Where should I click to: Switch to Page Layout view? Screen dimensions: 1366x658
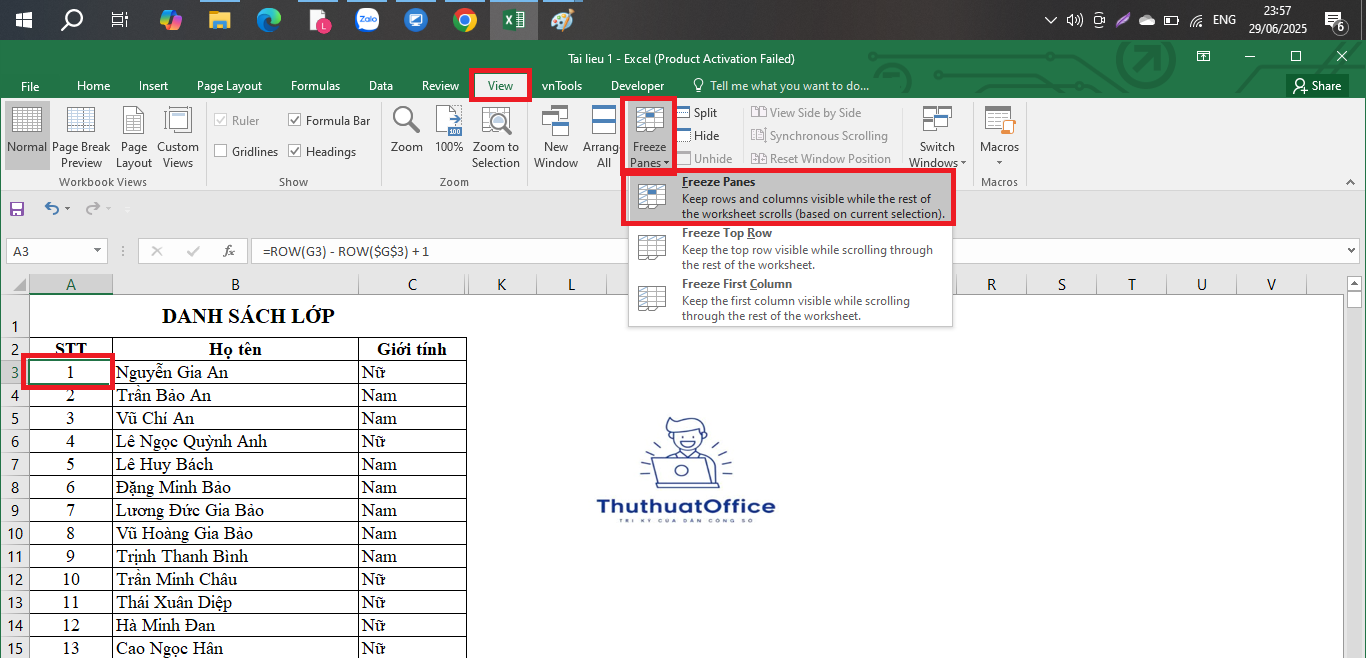134,136
